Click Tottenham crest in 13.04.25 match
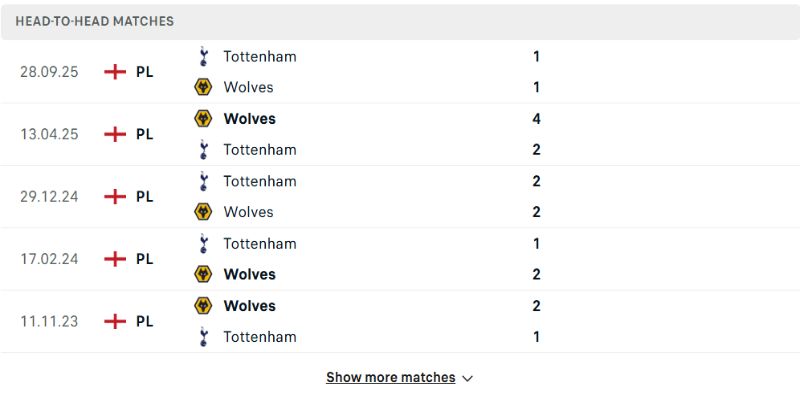Image resolution: width=800 pixels, height=400 pixels. coord(203,150)
